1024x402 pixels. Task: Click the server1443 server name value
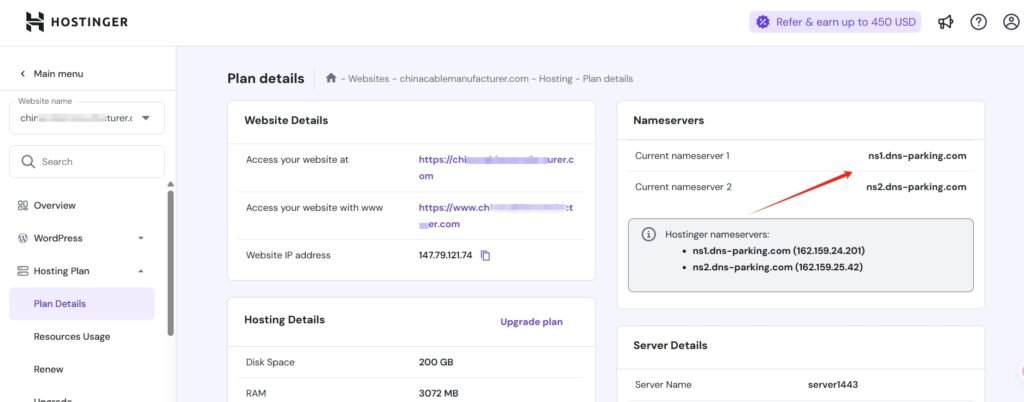(833, 385)
